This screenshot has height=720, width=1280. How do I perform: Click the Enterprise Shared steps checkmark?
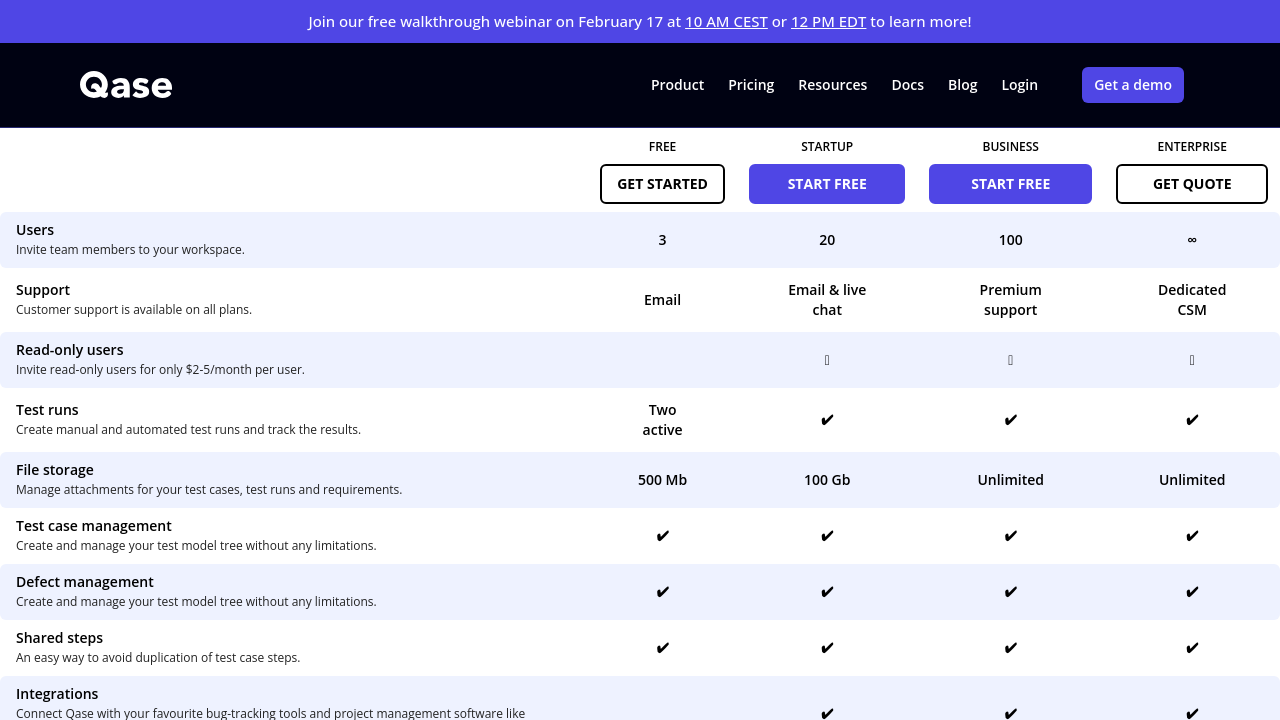click(x=1191, y=648)
